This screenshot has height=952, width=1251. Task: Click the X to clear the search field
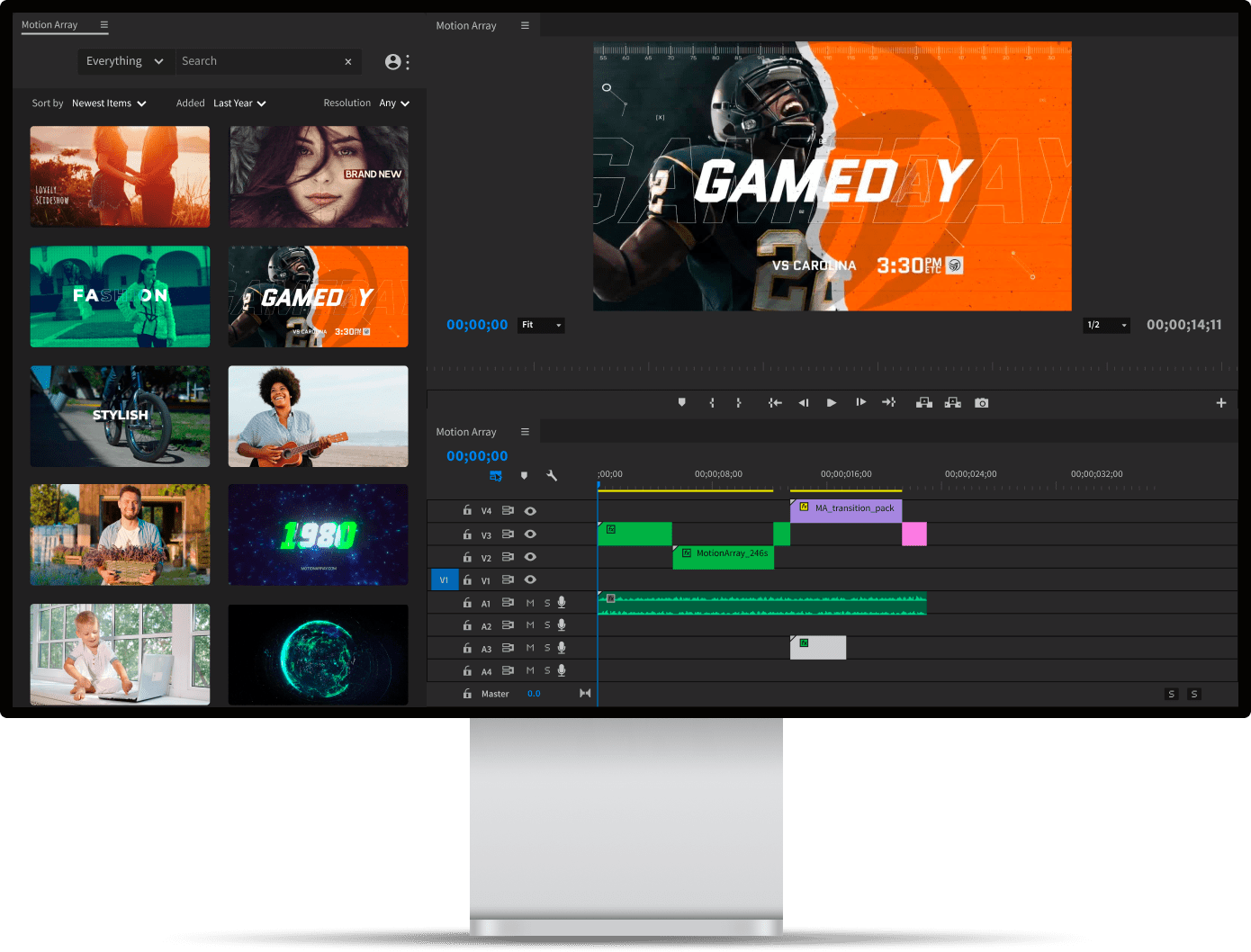coord(347,61)
